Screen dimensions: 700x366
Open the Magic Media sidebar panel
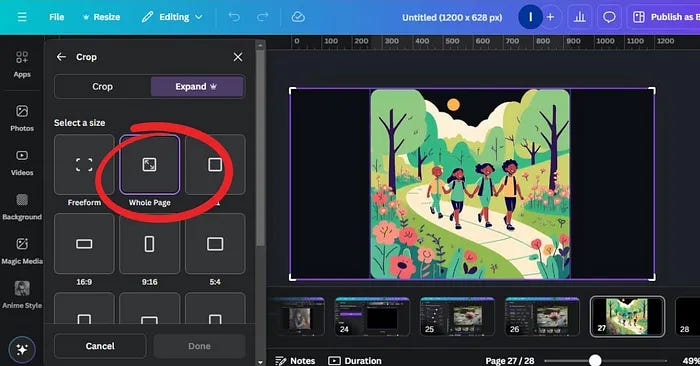point(22,252)
